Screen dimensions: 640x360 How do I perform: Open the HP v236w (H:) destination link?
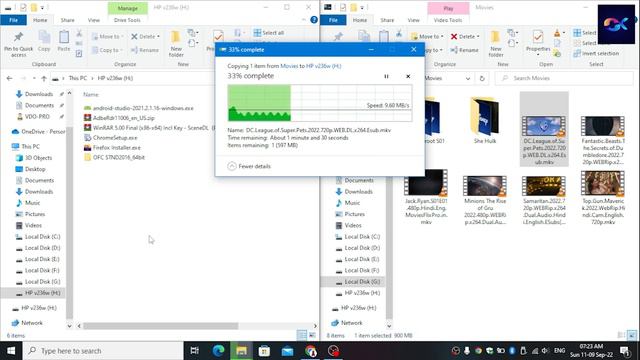click(x=324, y=66)
